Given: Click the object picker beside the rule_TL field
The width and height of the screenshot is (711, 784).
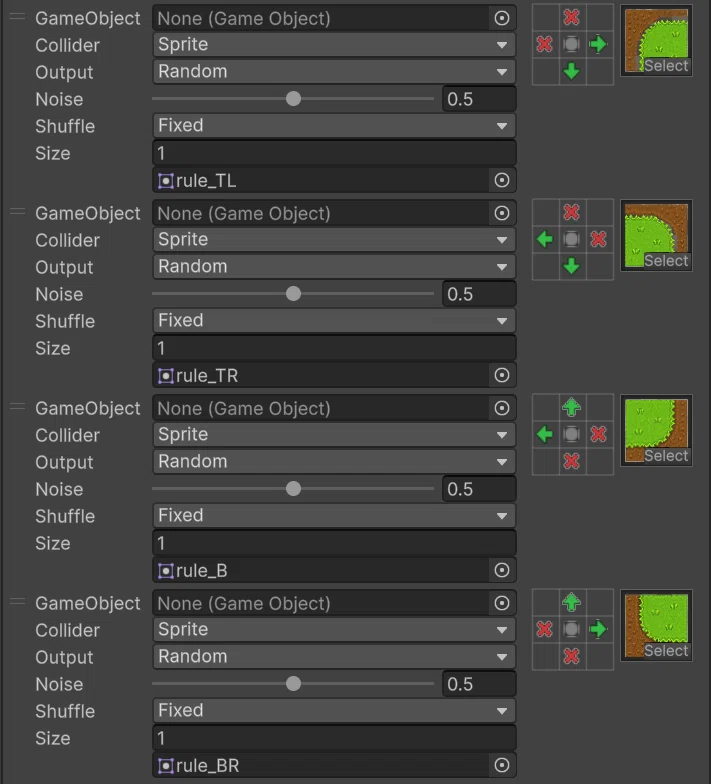Looking at the screenshot, I should click(502, 180).
